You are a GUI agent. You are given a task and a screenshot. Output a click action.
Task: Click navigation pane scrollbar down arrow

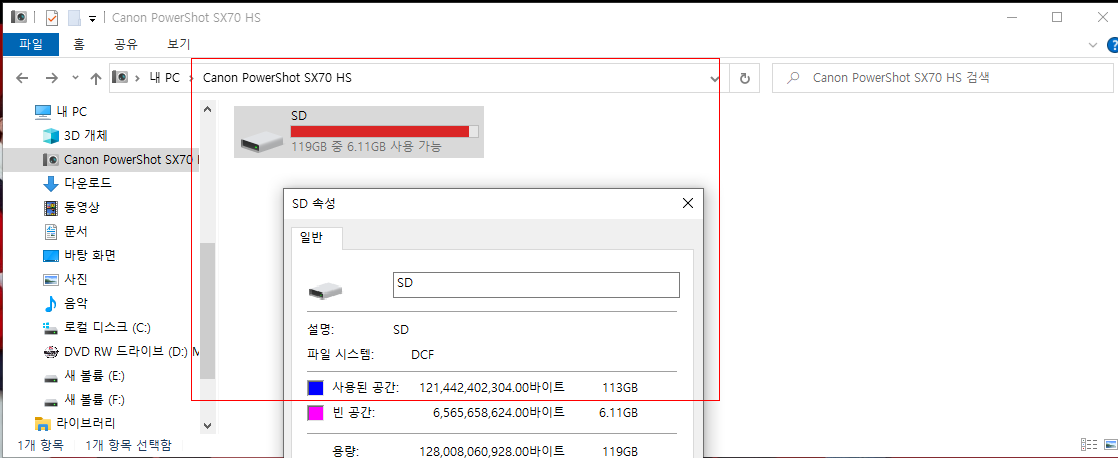[x=207, y=425]
